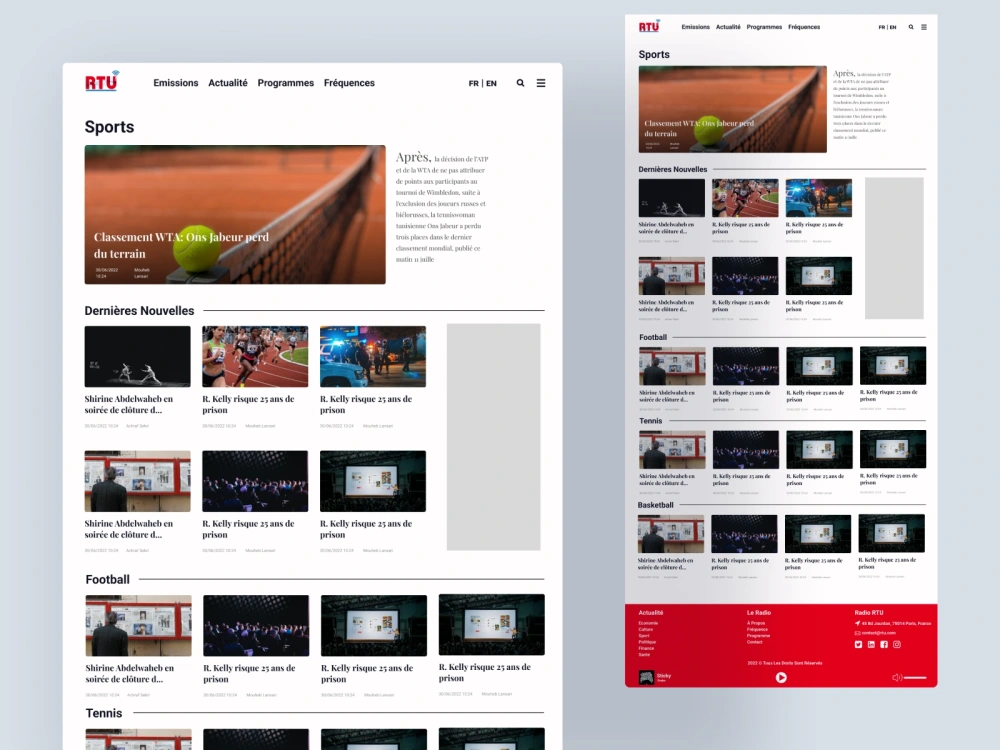Open the runners thumbnail under Dernières Nouvelles on the left page
The height and width of the screenshot is (750, 1000).
pos(255,357)
